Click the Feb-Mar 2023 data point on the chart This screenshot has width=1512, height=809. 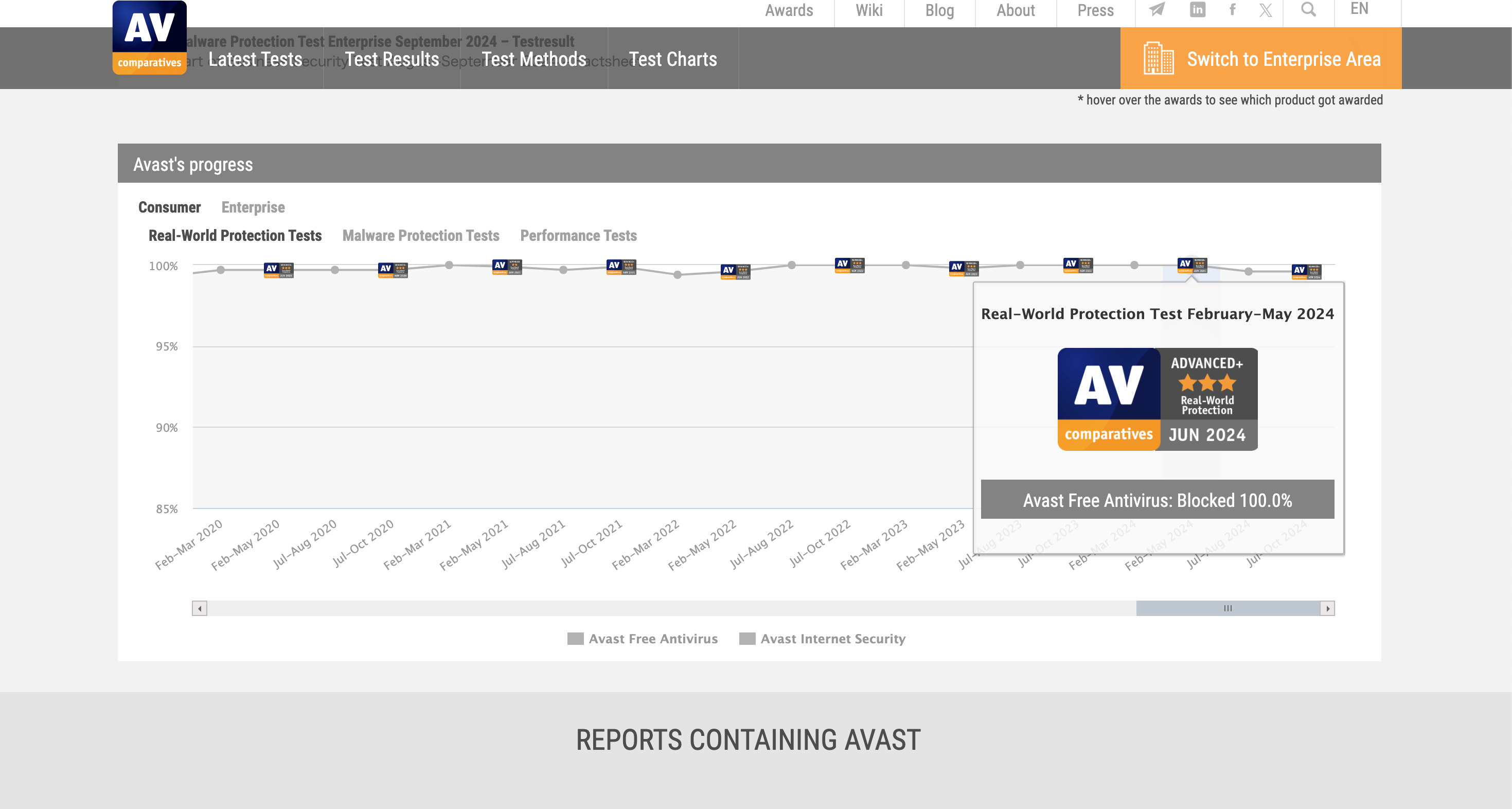pyautogui.click(x=906, y=266)
